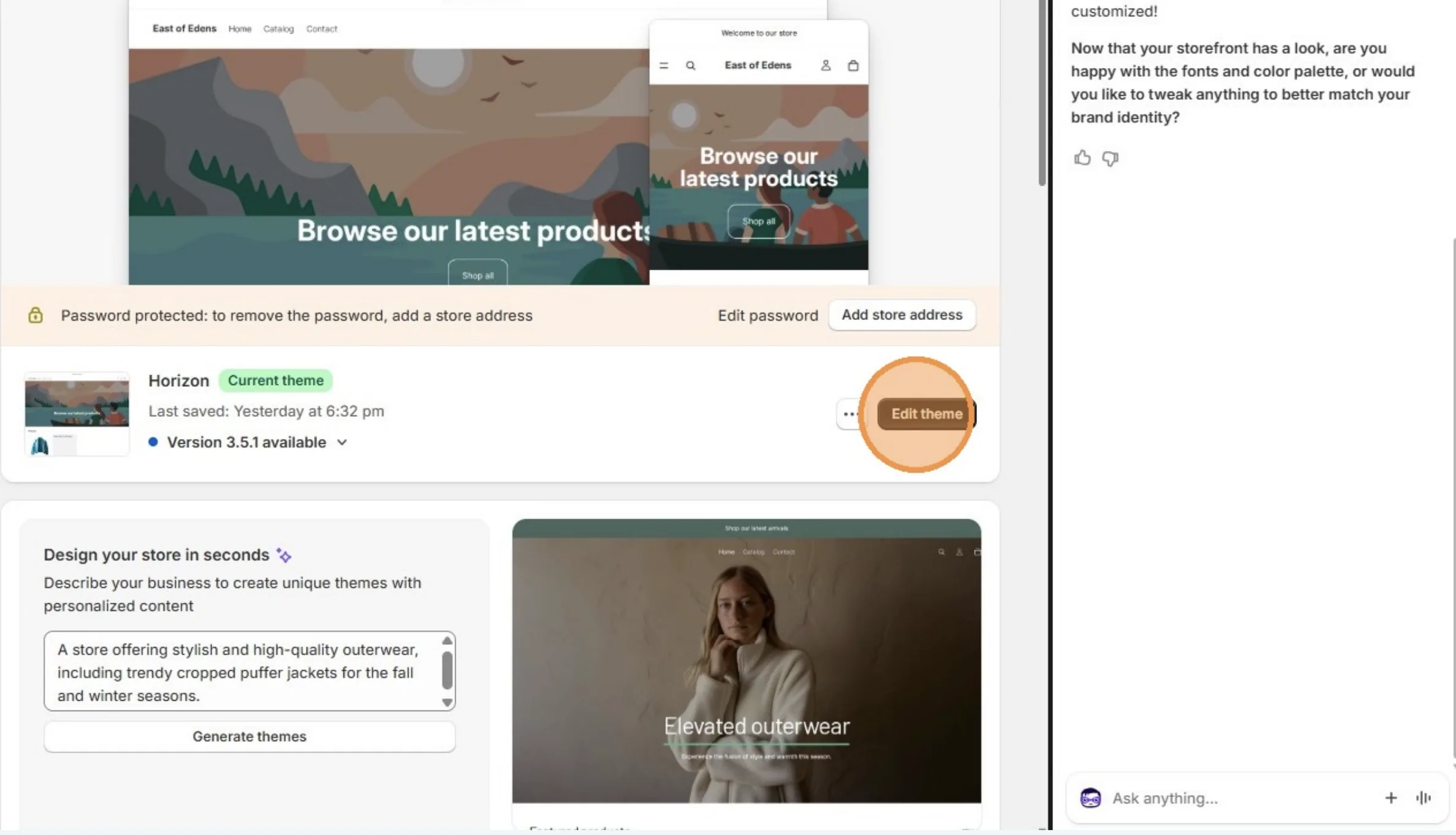Click the Edit password link
The image size is (1456, 835).
coord(768,315)
